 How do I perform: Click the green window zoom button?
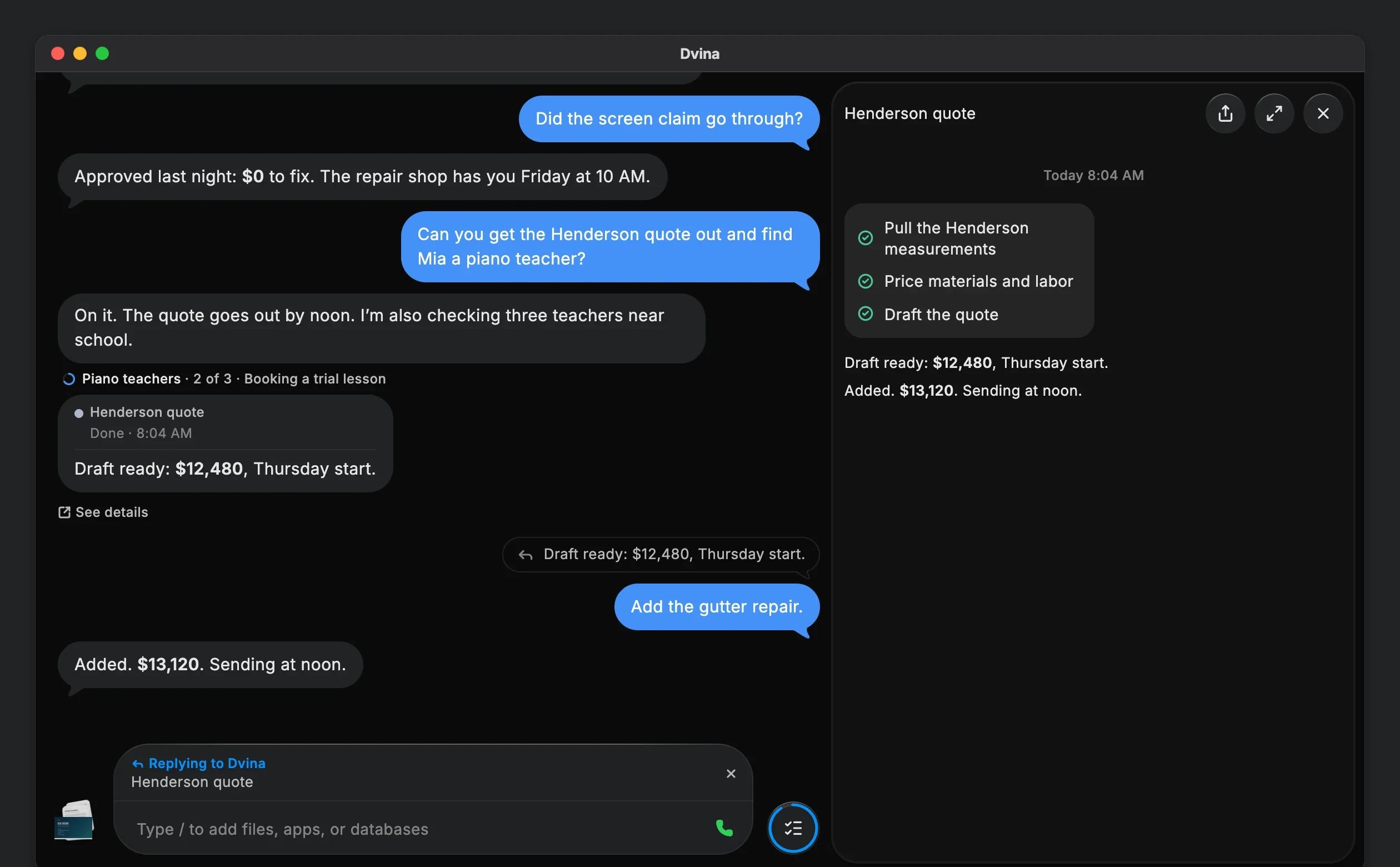102,53
